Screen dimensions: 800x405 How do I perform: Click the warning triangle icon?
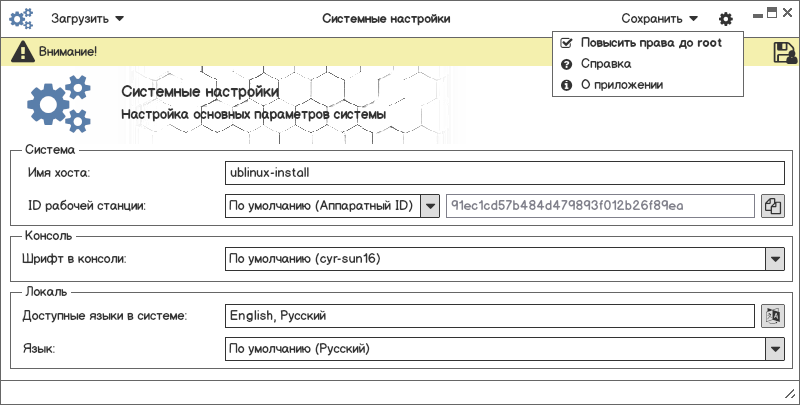pyautogui.click(x=23, y=52)
